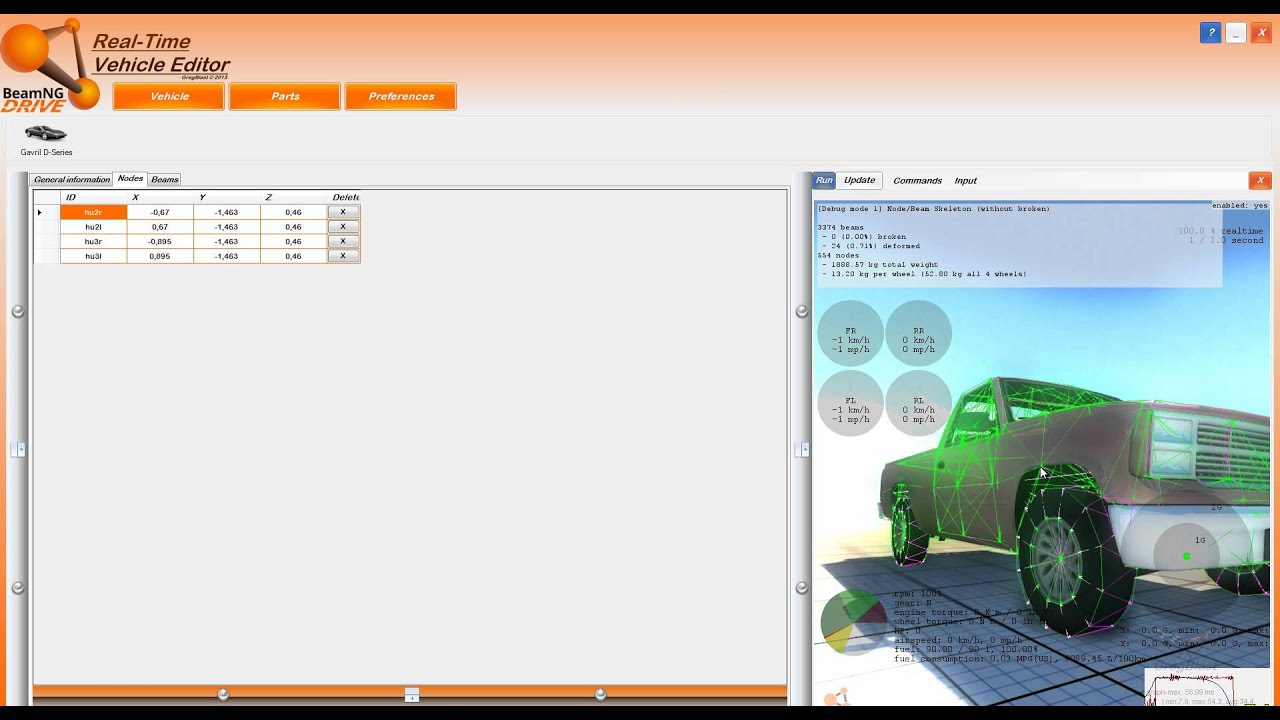Delete node hu2r with its X button

pyautogui.click(x=343, y=212)
